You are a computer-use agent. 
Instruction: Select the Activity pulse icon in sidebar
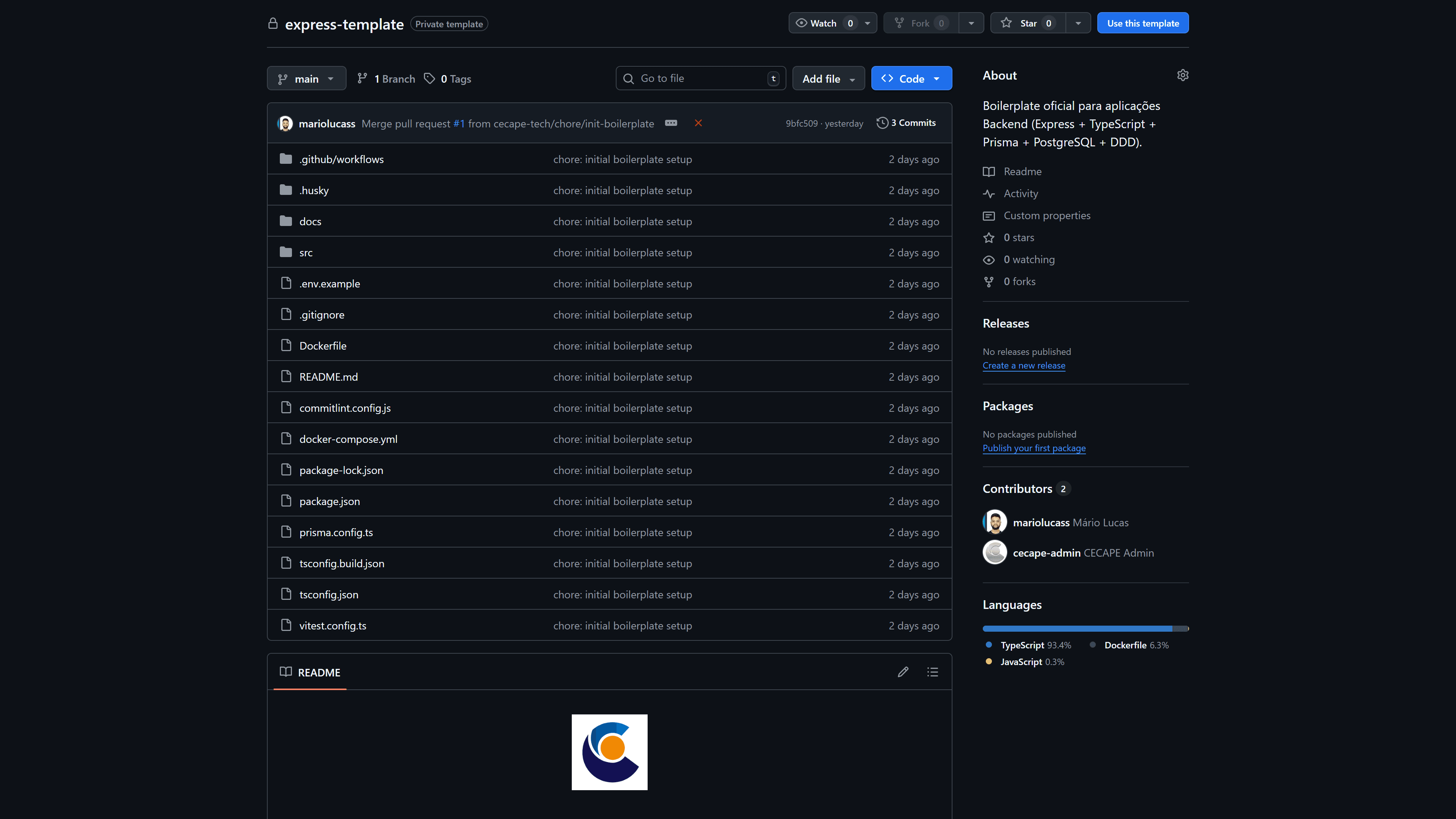[x=989, y=193]
